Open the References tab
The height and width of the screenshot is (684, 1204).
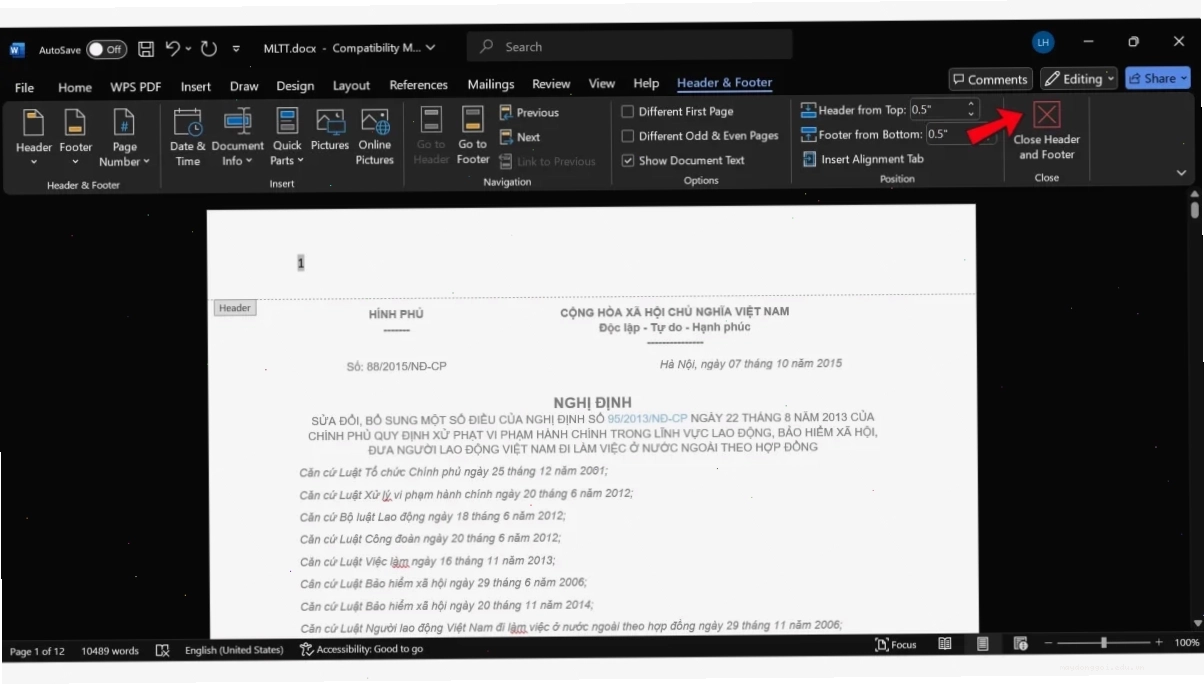pos(418,85)
